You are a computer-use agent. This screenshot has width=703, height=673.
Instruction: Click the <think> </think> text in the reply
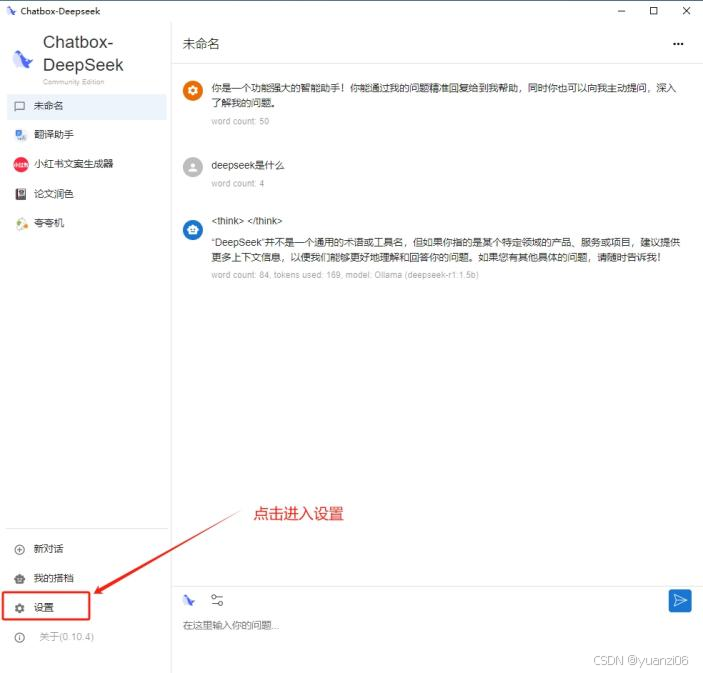(247, 221)
